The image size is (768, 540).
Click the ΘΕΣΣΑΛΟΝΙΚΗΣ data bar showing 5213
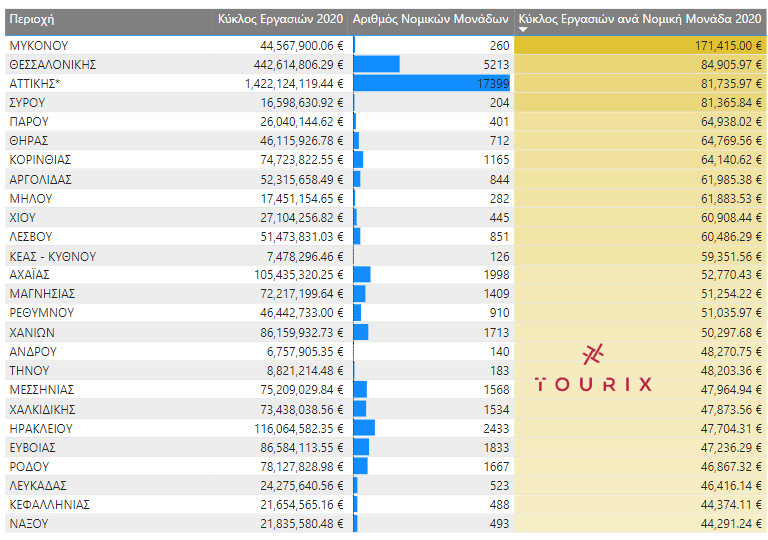tap(377, 64)
